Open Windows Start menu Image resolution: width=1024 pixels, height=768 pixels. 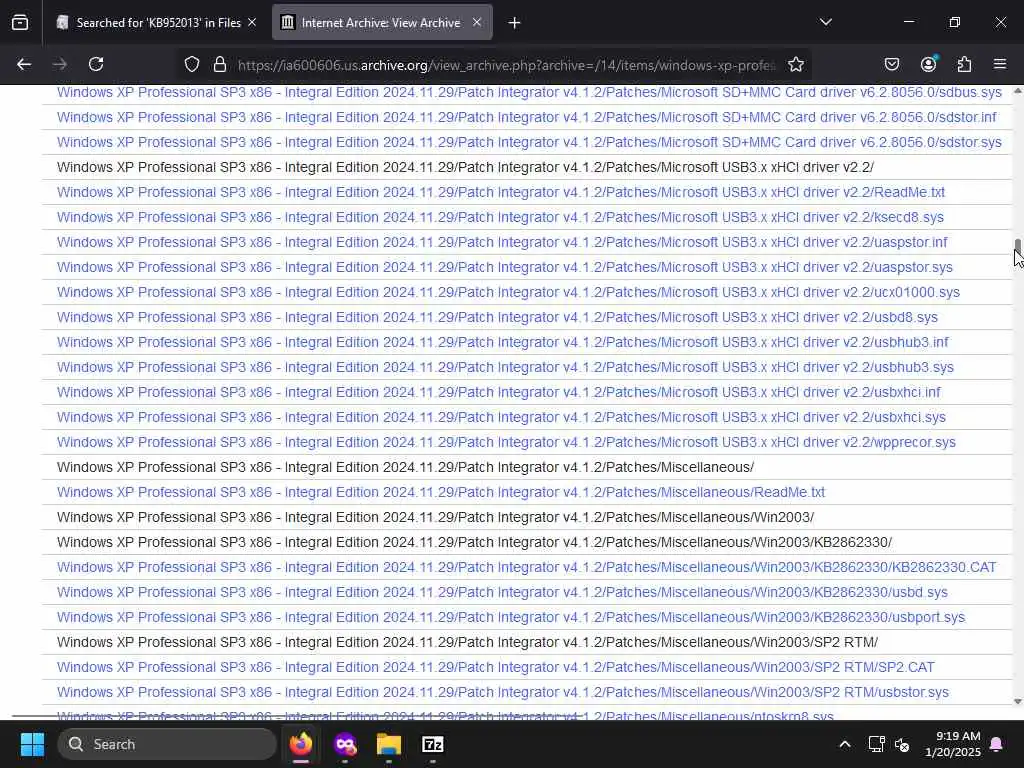32,744
